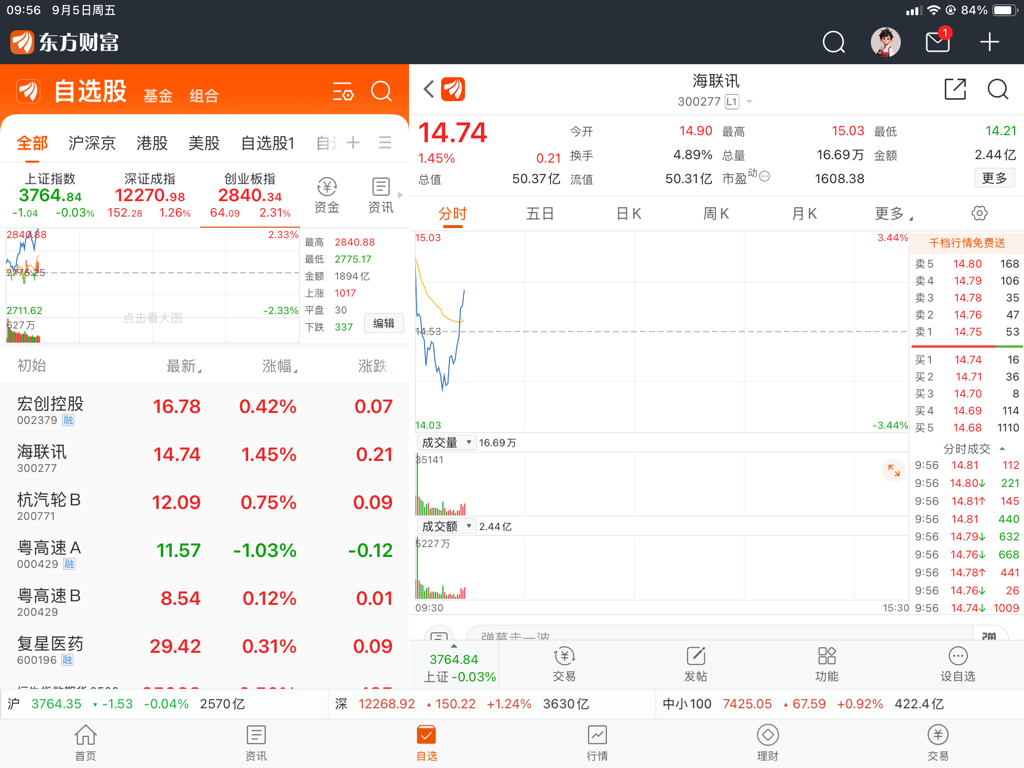Viewport: 1024px width, 768px height.
Task: Open the 资金 funds icon
Action: [327, 195]
